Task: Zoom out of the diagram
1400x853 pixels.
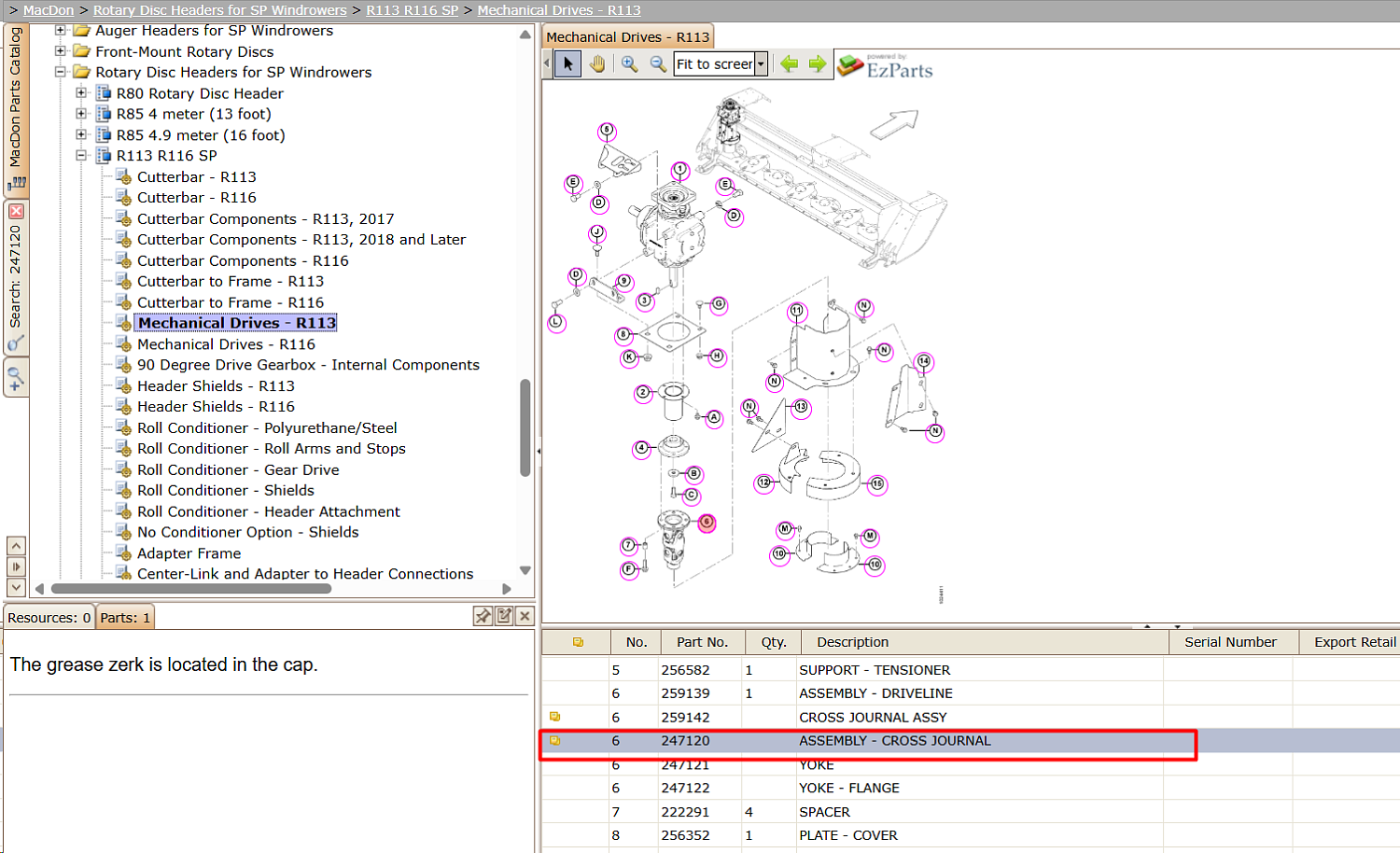Action: coord(658,63)
